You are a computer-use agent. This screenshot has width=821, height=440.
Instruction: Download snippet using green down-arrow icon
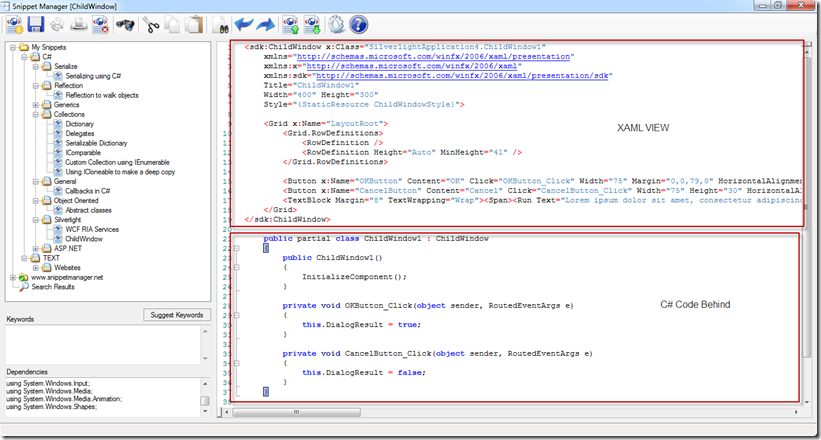pyautogui.click(x=313, y=25)
